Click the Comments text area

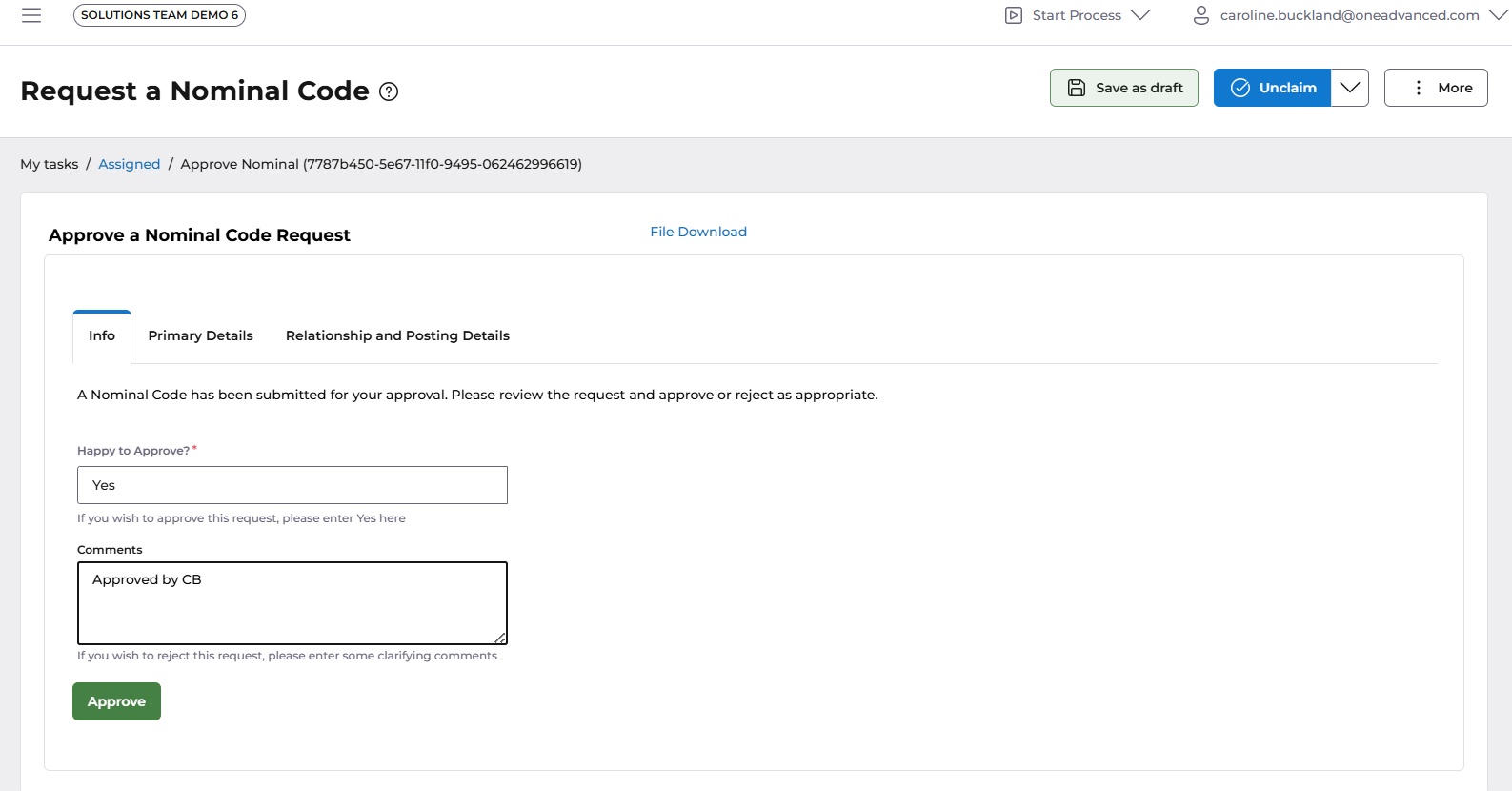coord(292,603)
